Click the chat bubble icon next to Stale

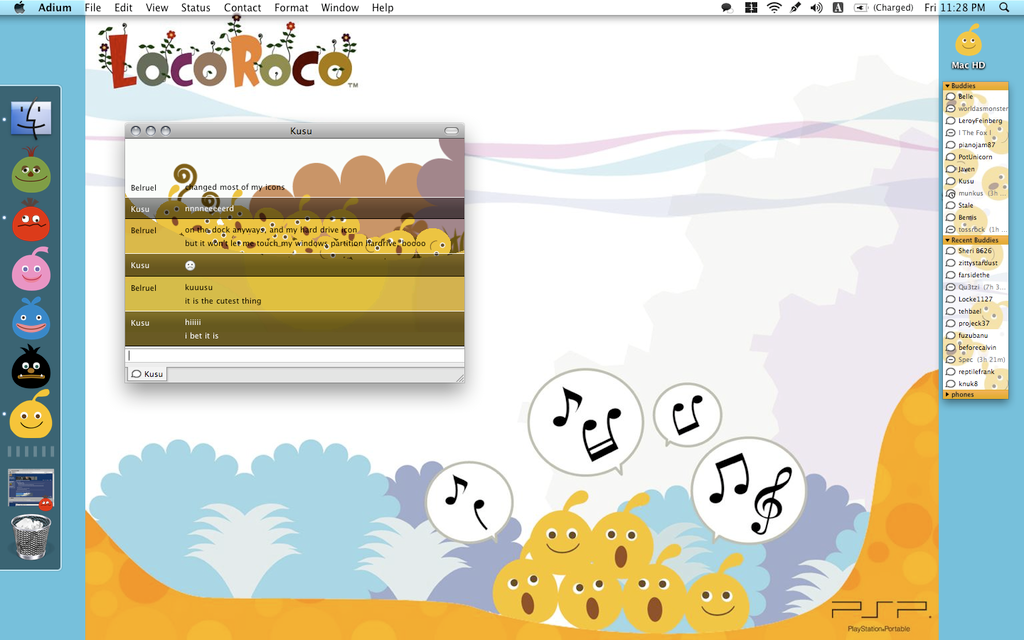[951, 205]
